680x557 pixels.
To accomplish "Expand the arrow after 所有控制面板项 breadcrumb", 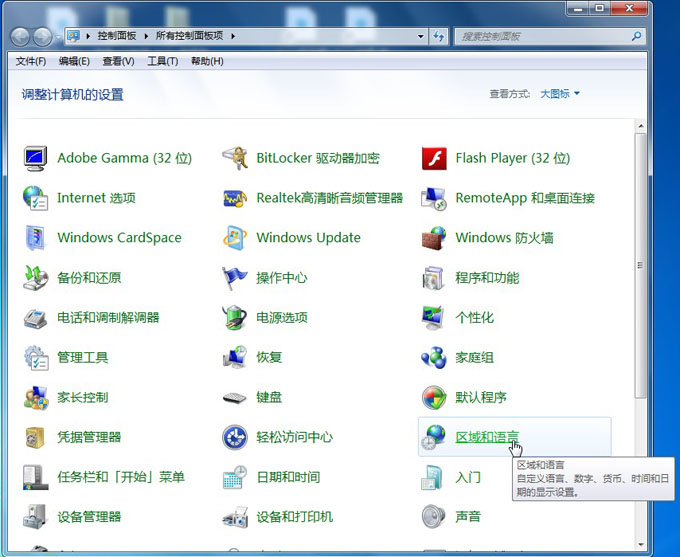I will 233,36.
